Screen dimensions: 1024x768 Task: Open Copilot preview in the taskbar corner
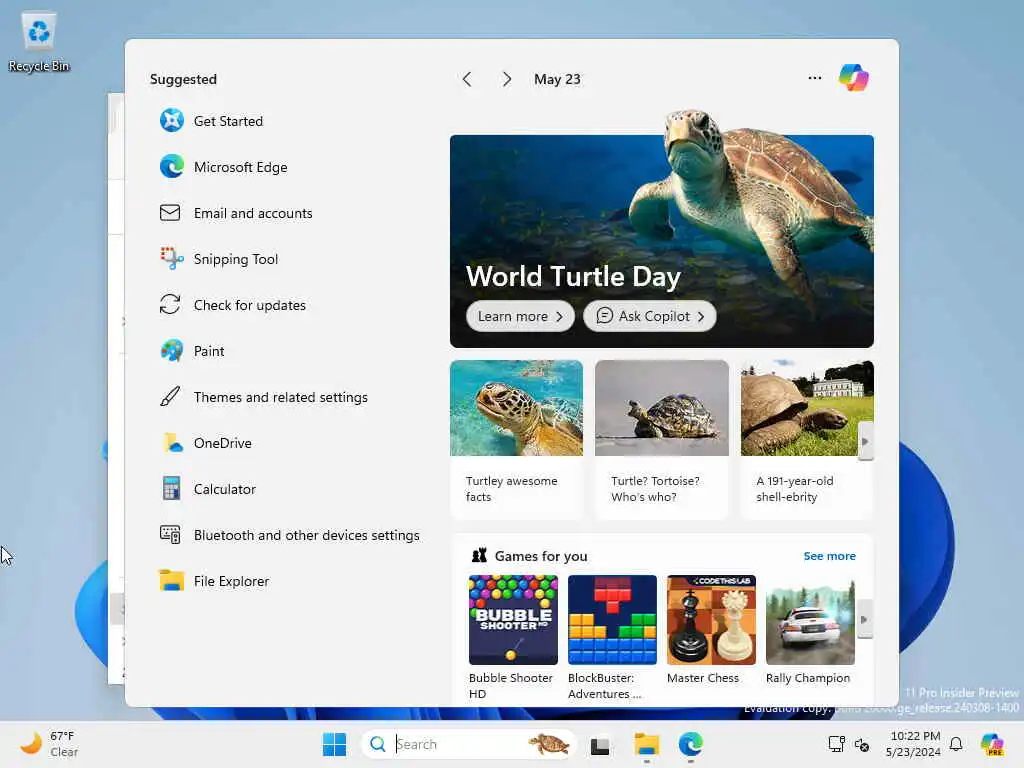click(x=992, y=744)
